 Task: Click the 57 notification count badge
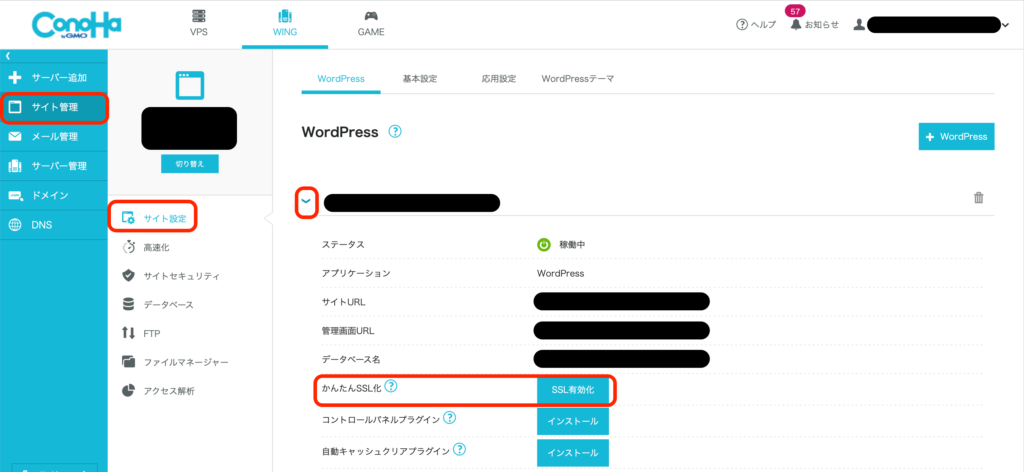tap(795, 11)
